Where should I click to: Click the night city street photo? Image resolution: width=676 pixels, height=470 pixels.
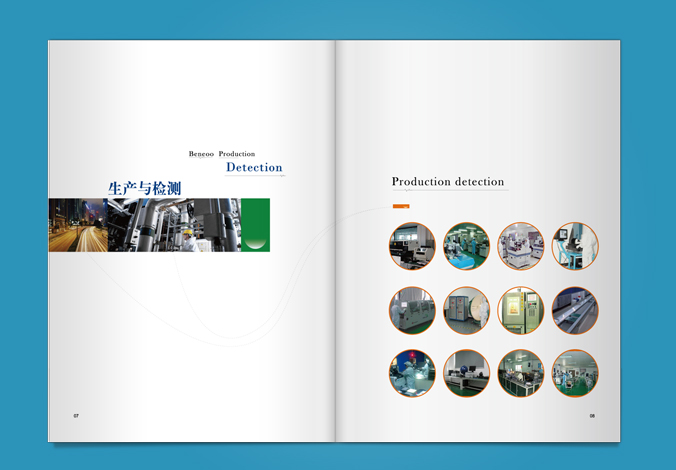77,225
